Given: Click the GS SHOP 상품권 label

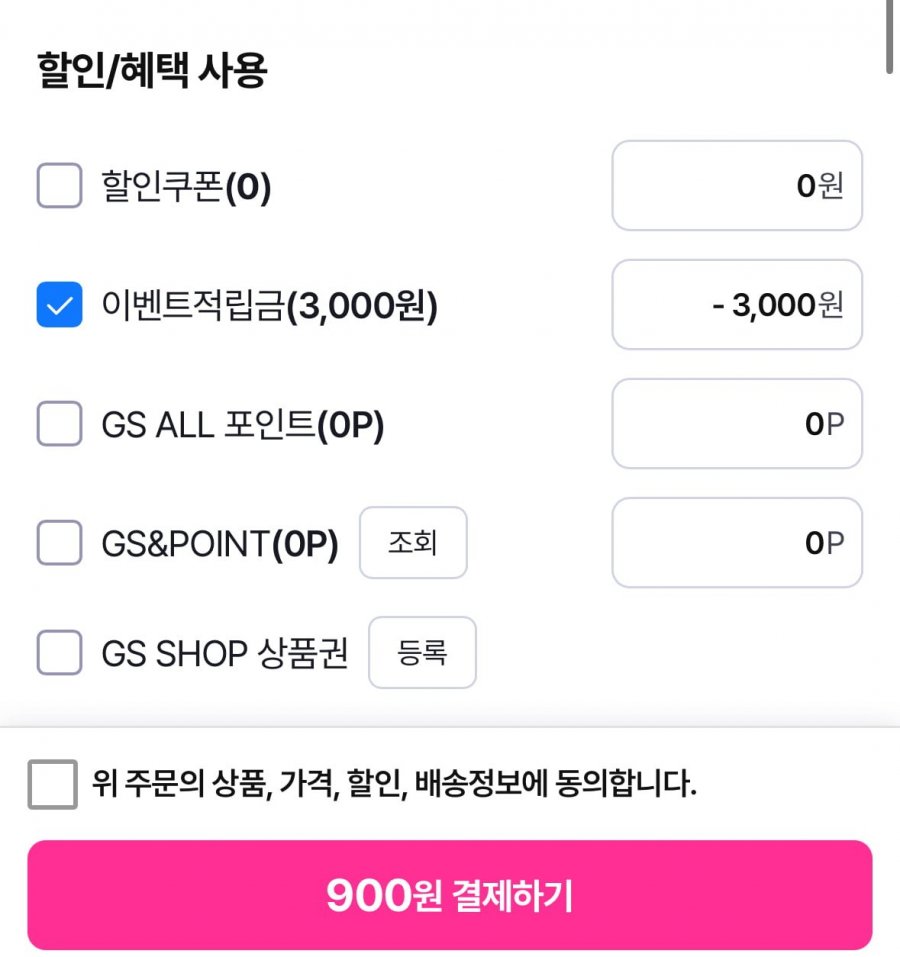Looking at the screenshot, I should 224,654.
